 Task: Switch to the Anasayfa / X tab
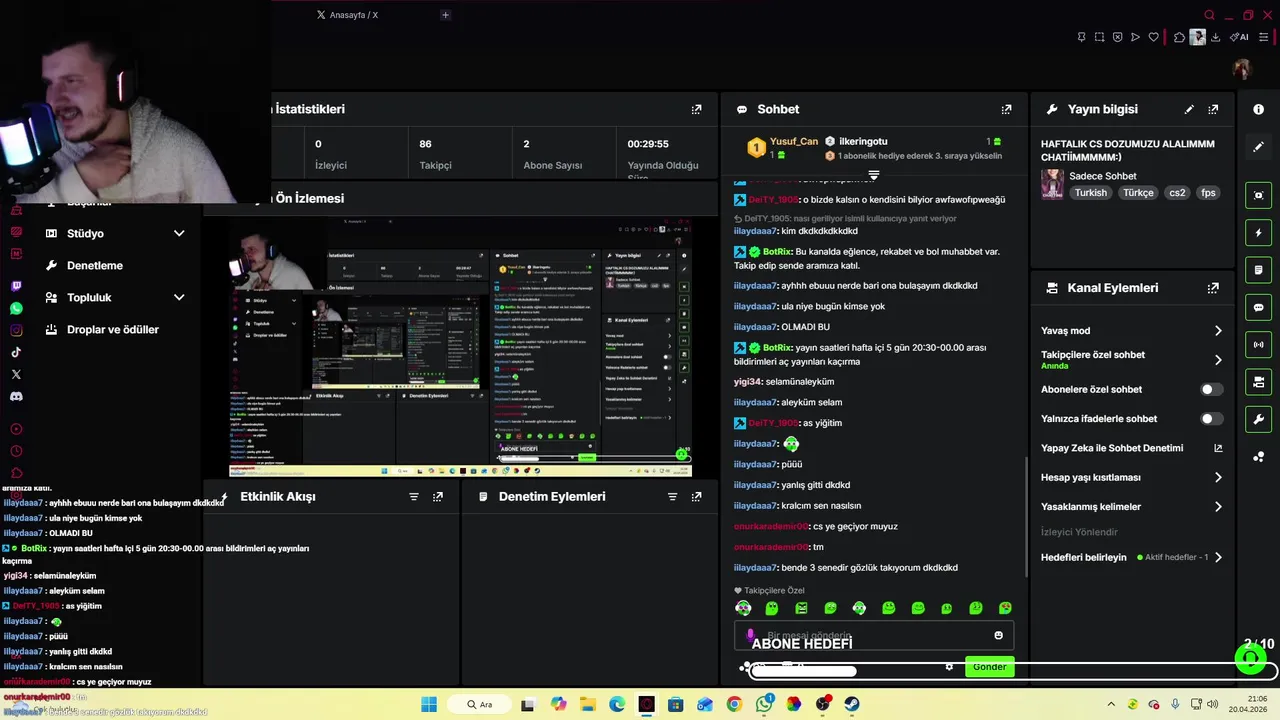[347, 15]
